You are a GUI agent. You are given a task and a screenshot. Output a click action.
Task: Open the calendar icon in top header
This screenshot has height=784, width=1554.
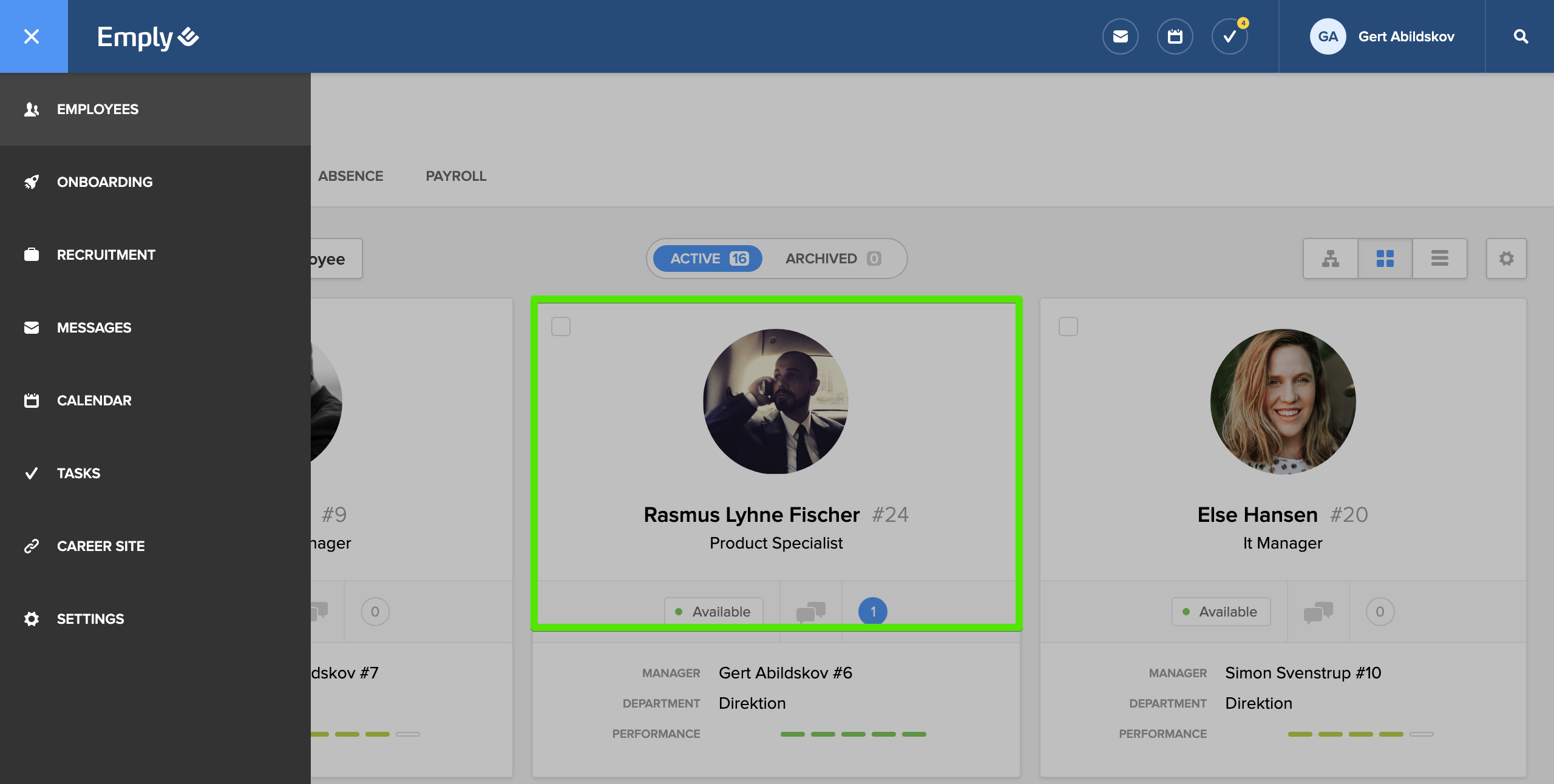coord(1175,36)
